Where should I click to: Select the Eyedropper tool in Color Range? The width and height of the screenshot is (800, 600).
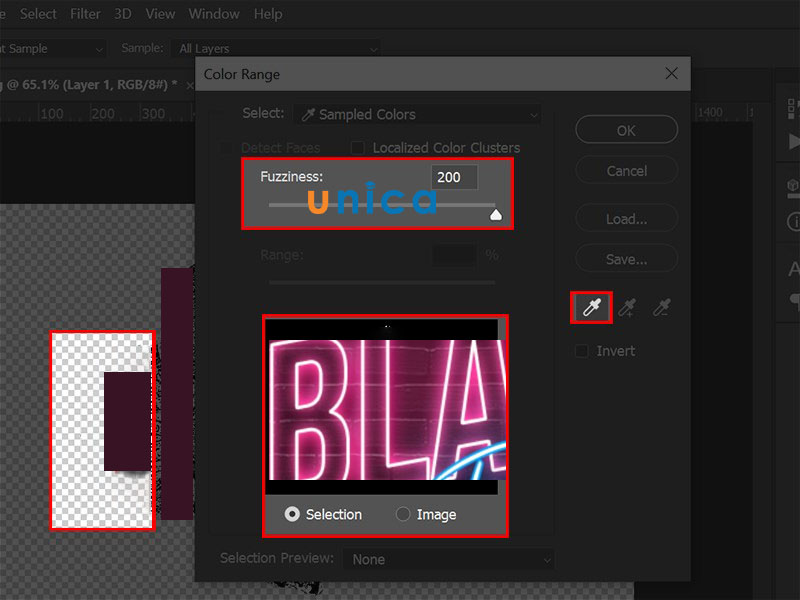point(591,308)
